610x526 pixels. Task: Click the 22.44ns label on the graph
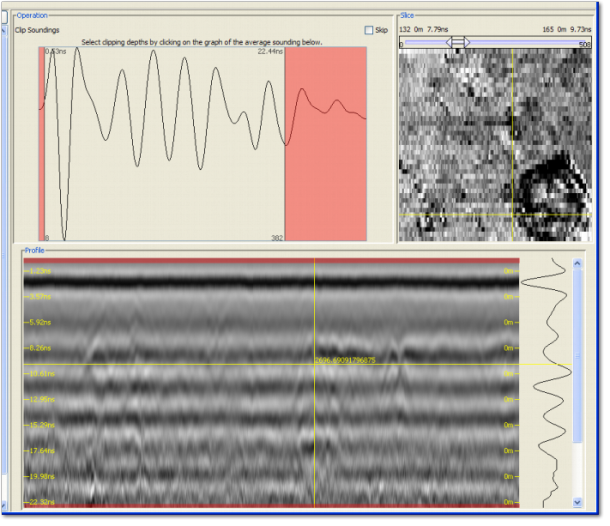pos(270,51)
